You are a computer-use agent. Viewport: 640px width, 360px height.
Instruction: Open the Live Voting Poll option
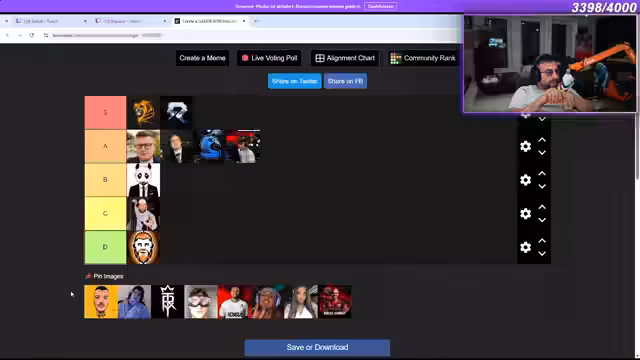269,58
